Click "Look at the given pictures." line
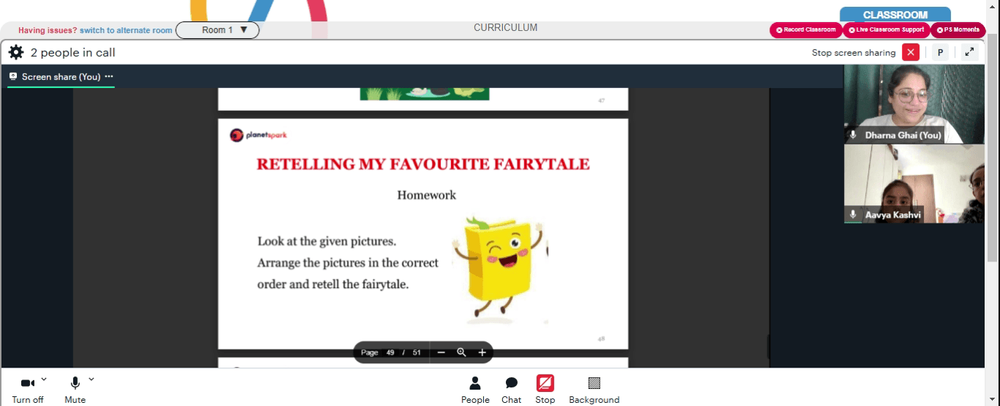Viewport: 1000px width, 406px height. coord(327,242)
